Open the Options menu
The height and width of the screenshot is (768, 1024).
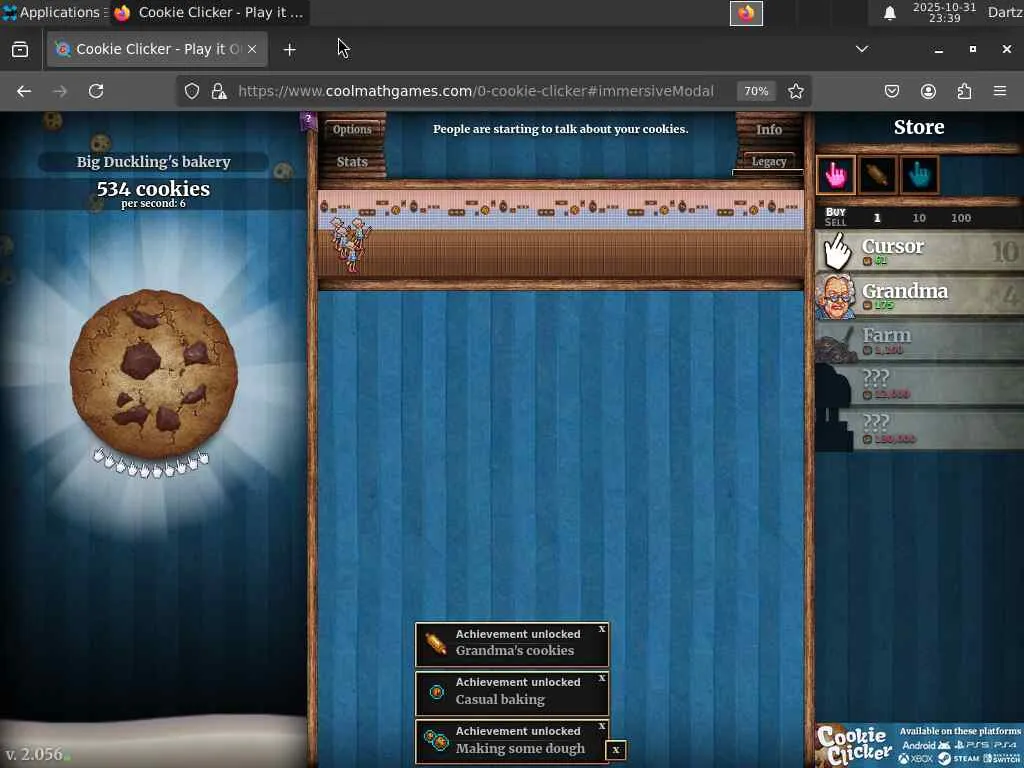click(x=352, y=129)
